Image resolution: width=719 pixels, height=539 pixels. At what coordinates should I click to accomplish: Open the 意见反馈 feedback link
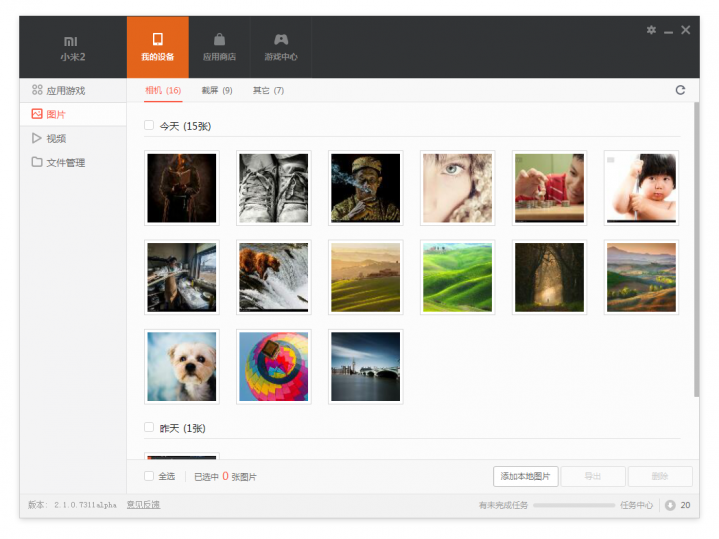143,505
